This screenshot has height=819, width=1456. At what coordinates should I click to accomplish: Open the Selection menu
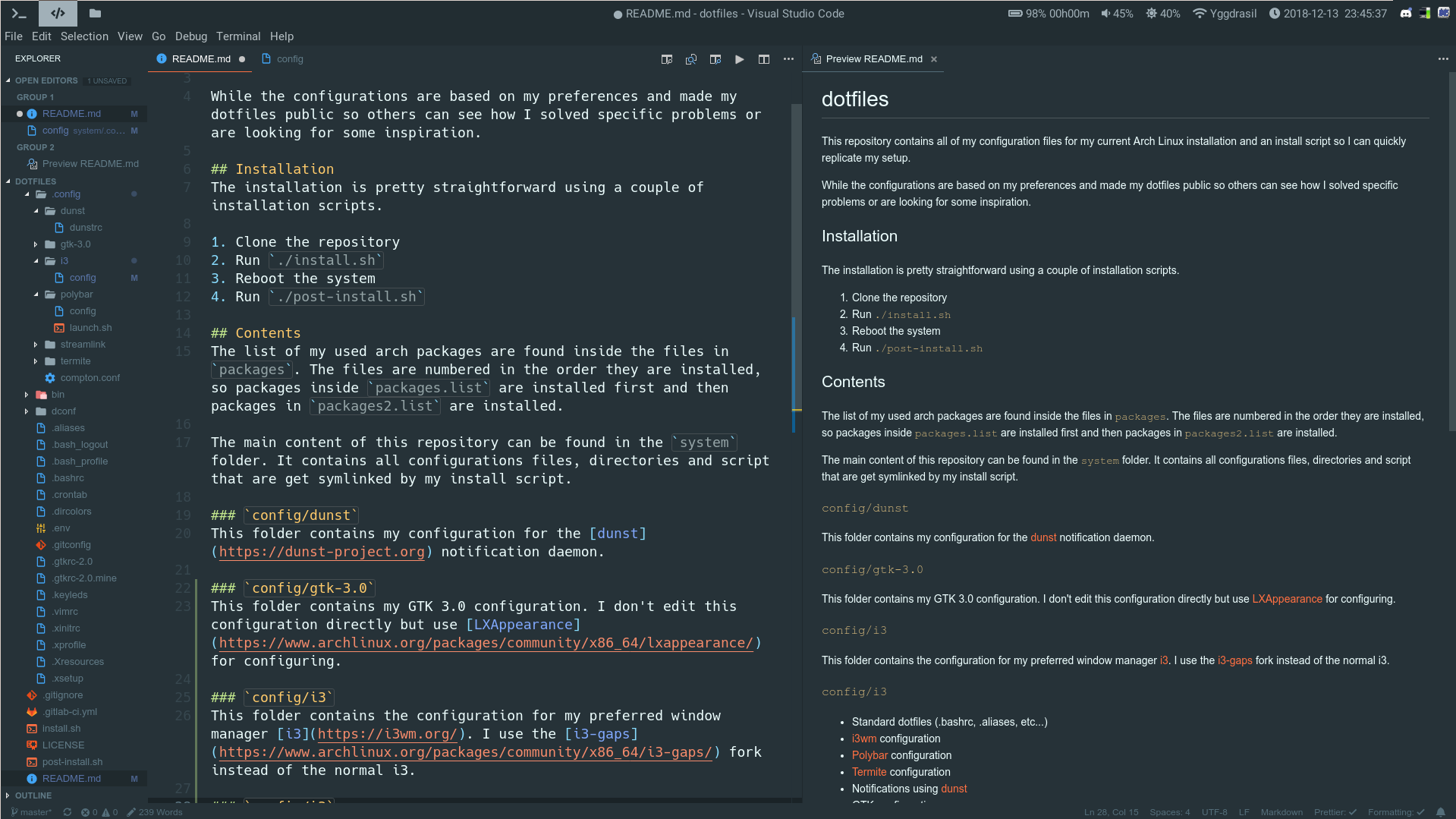click(84, 36)
